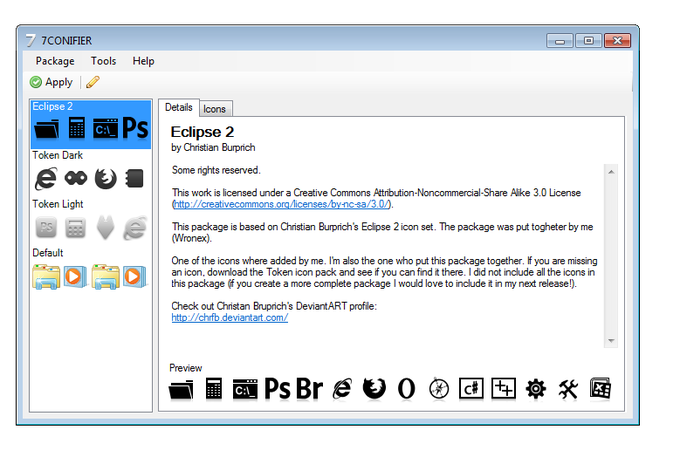This screenshot has height=457, width=680.
Task: Click Ps icon in Eclipse 2 list item
Action: [x=135, y=128]
